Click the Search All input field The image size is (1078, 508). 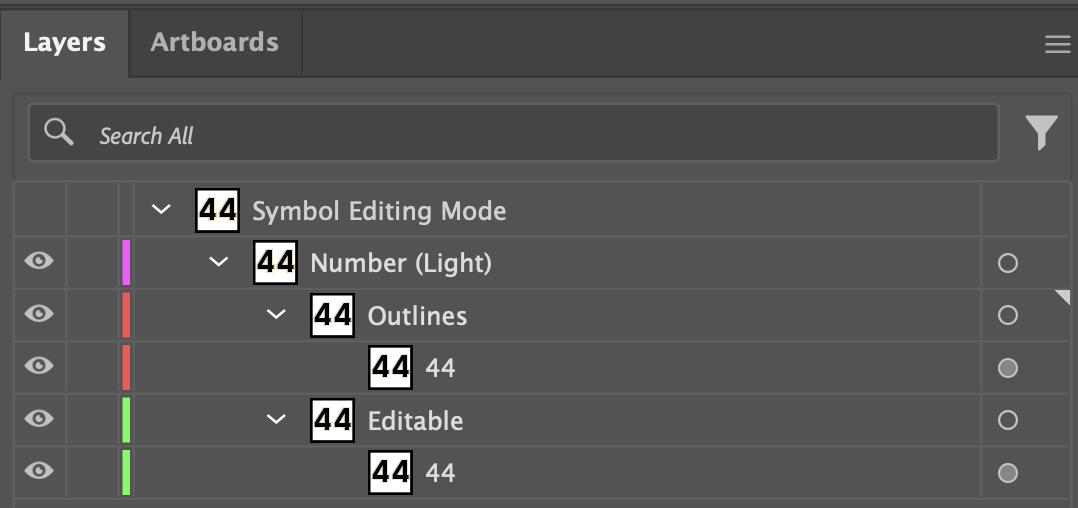tap(540, 135)
